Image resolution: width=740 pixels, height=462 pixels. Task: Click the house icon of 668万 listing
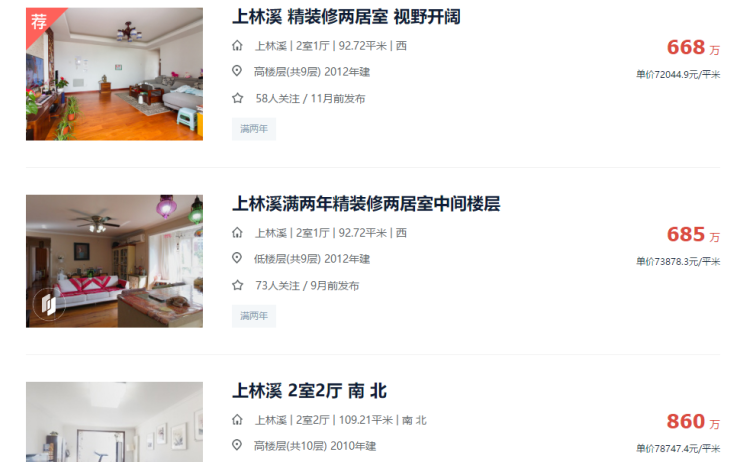(x=237, y=45)
